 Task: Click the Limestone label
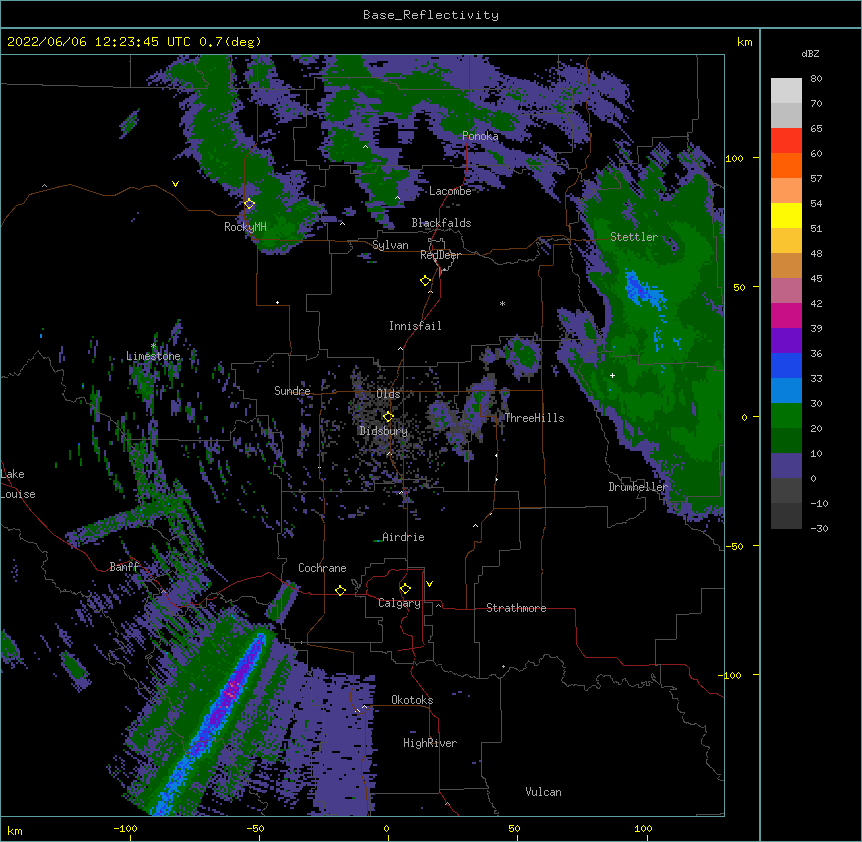153,356
